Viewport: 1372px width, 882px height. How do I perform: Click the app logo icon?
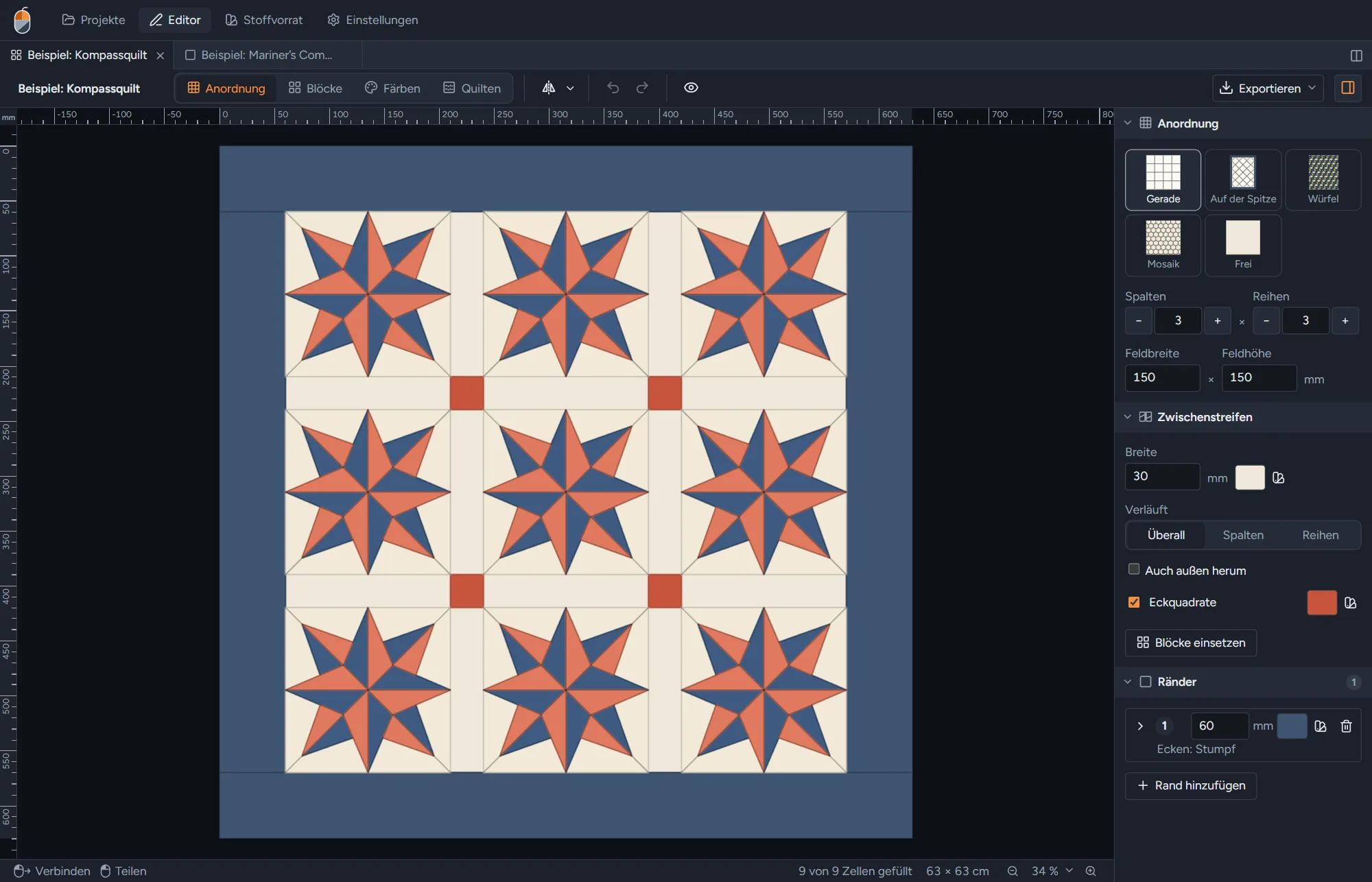[23, 20]
